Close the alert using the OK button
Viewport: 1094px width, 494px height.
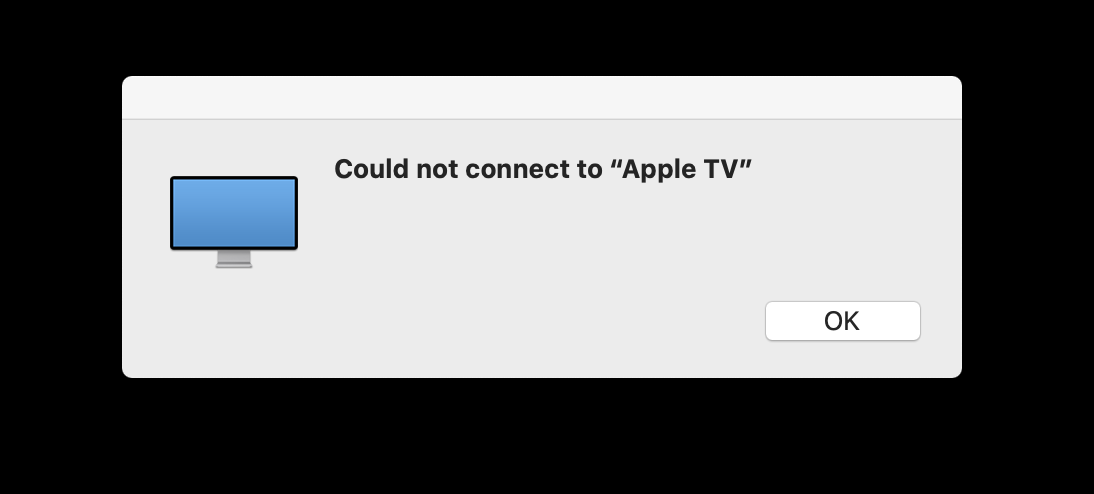click(842, 321)
